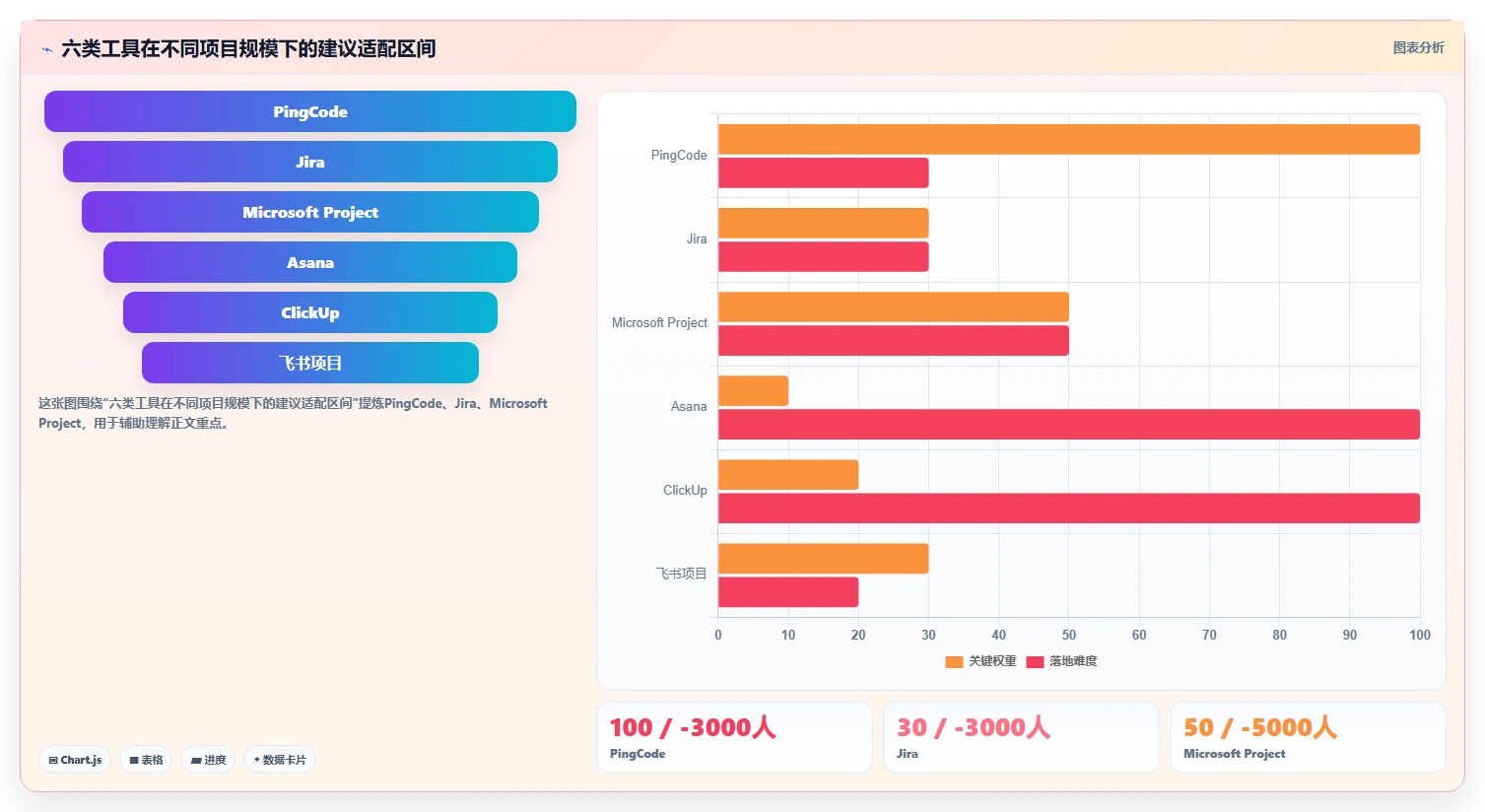Click the x-axis tick label 0
This screenshot has height=812, width=1485.
click(x=718, y=635)
